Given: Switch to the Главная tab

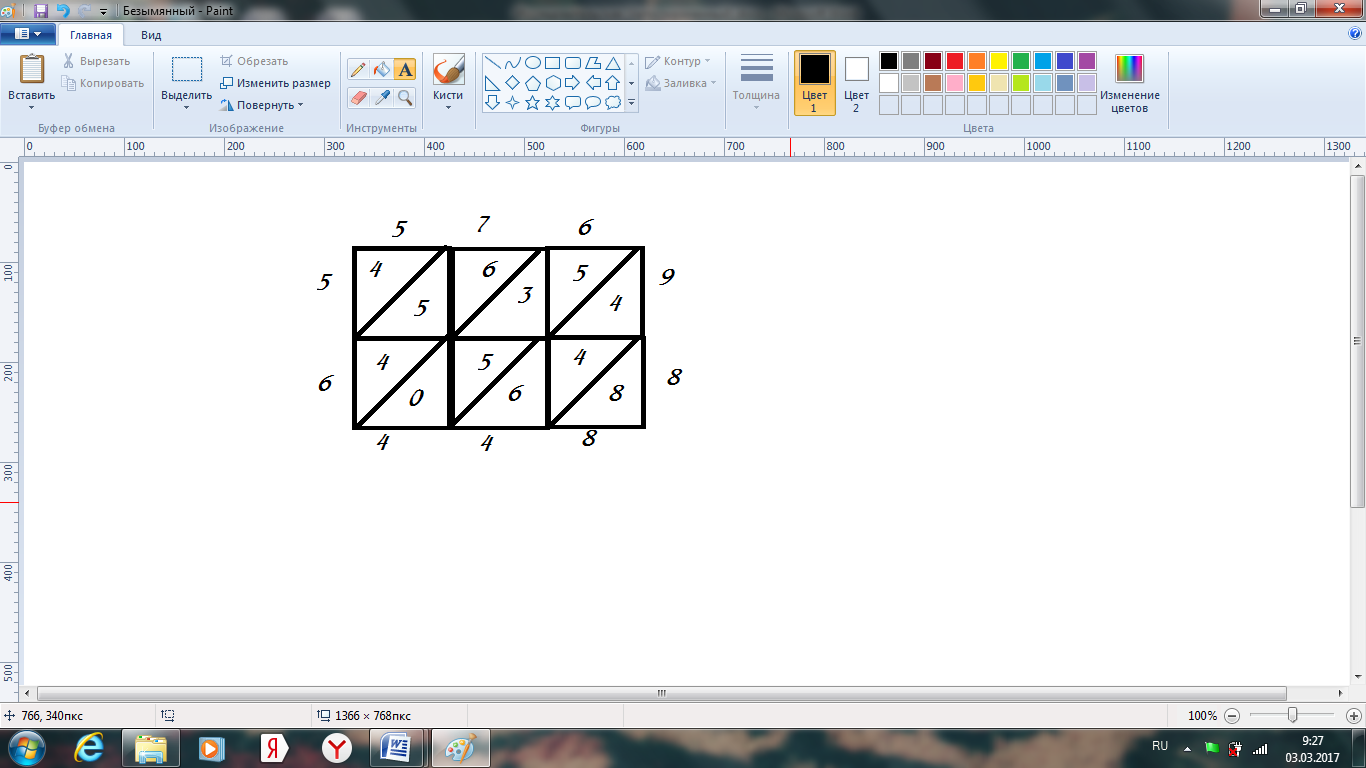Looking at the screenshot, I should point(91,34).
